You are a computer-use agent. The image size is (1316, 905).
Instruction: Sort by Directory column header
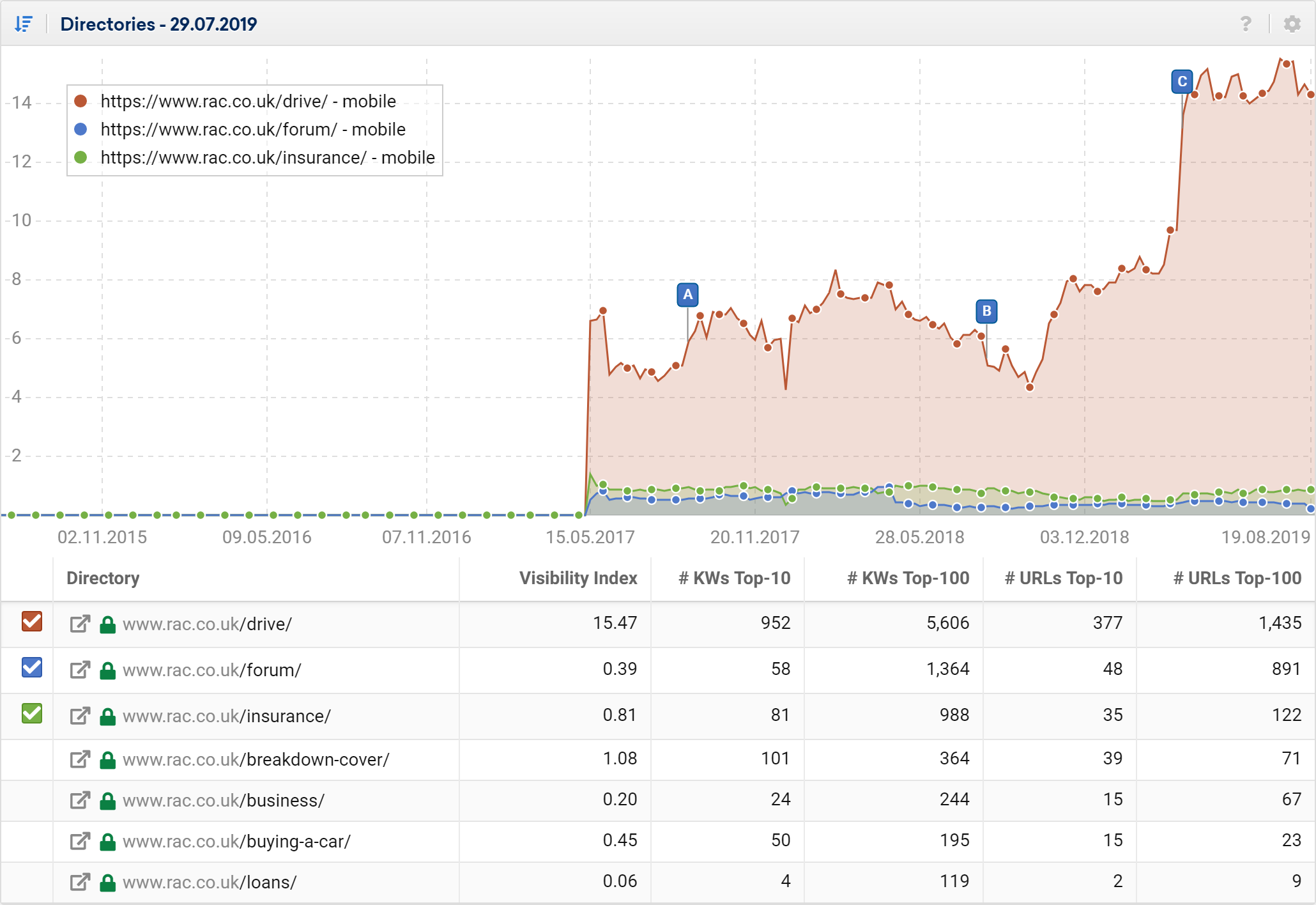[x=103, y=578]
